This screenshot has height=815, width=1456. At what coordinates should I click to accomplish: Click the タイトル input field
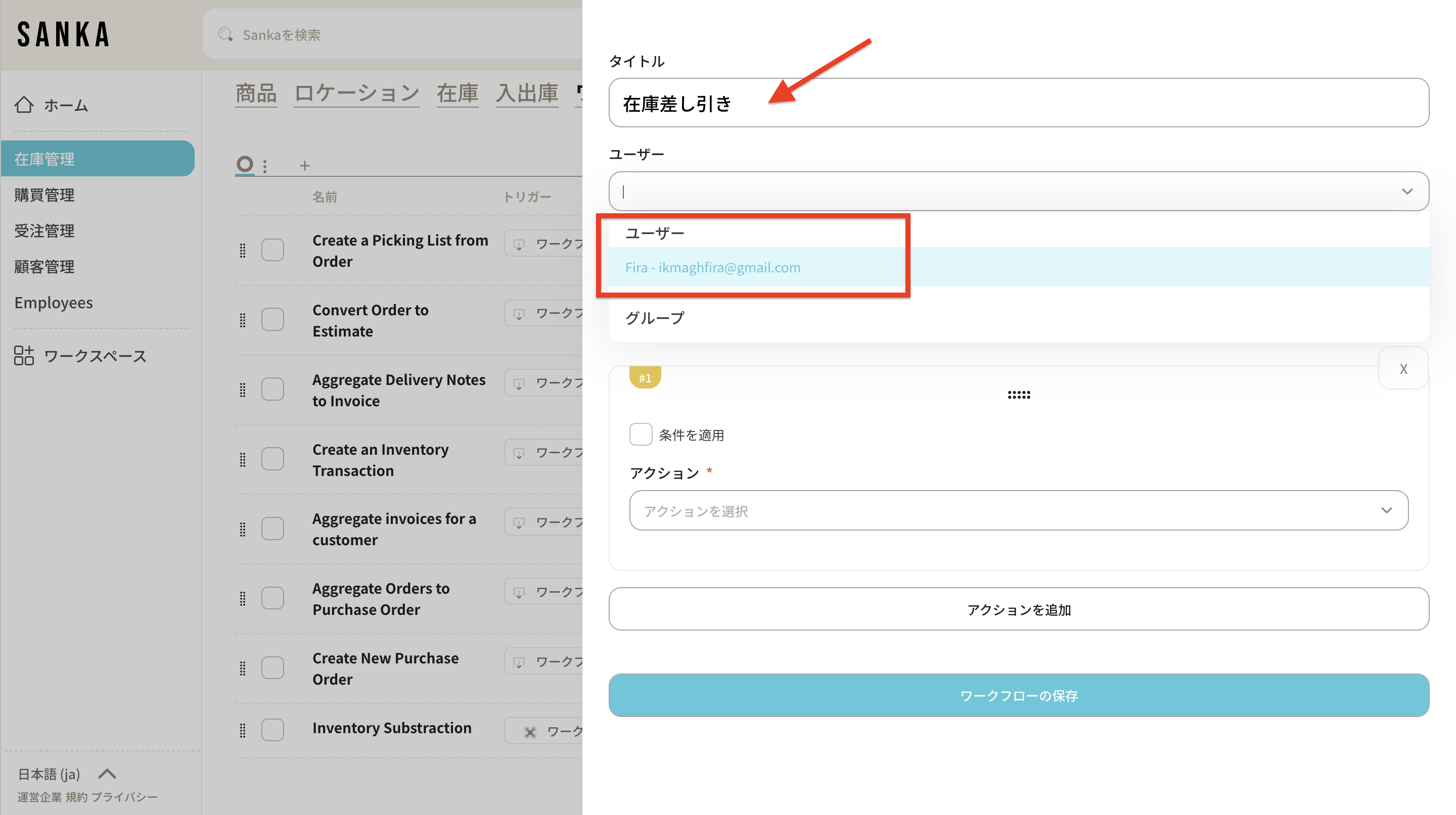click(x=1019, y=103)
